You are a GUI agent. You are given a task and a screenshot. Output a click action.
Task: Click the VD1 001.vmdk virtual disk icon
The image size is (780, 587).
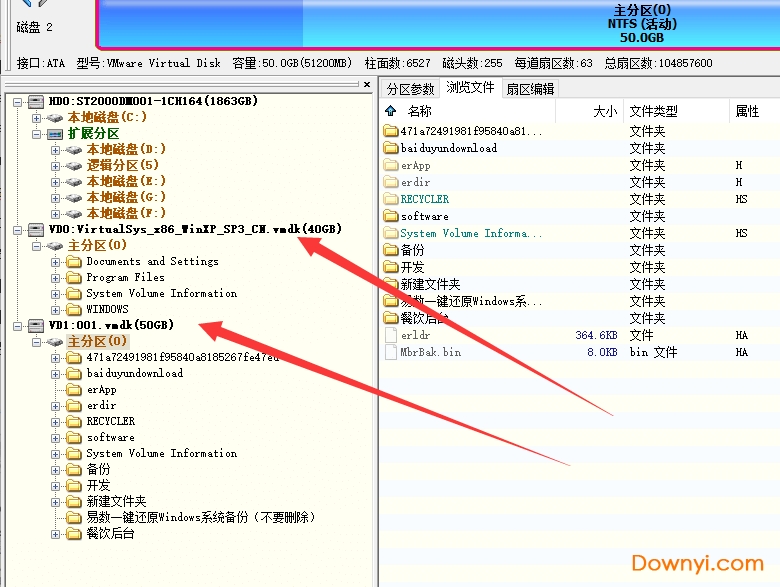coord(37,325)
